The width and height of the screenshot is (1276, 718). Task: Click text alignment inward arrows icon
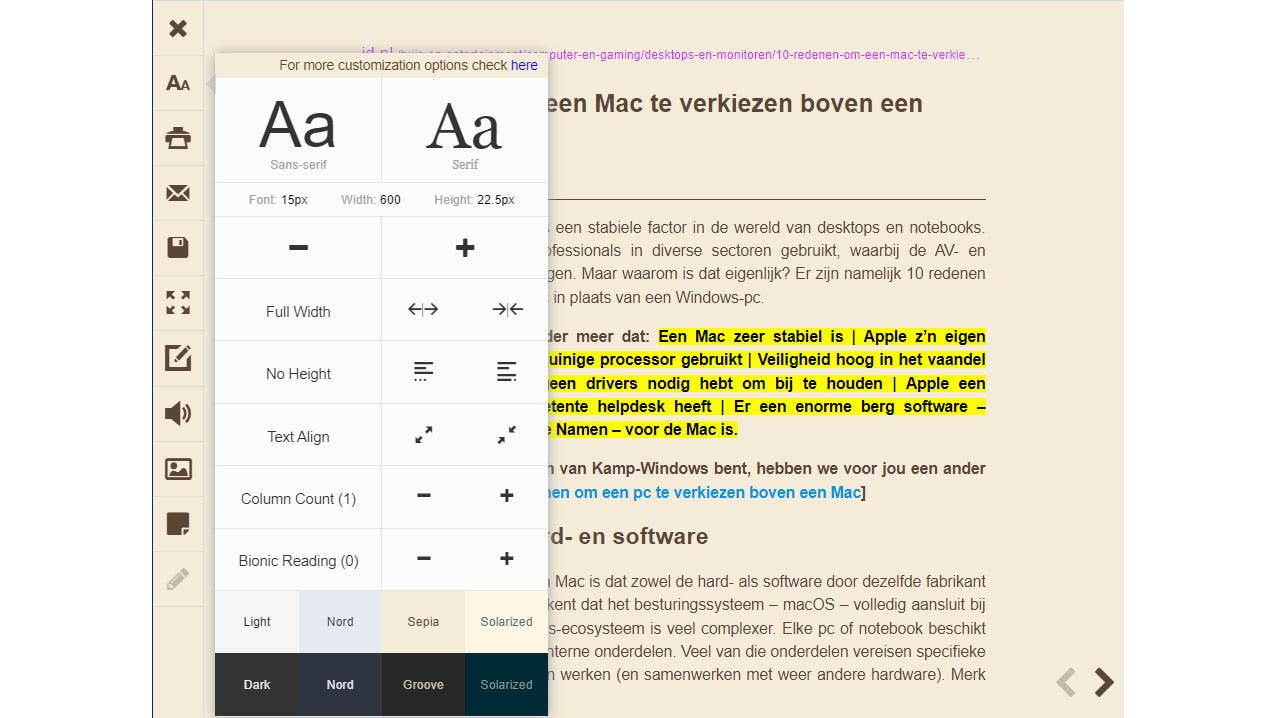pos(507,435)
